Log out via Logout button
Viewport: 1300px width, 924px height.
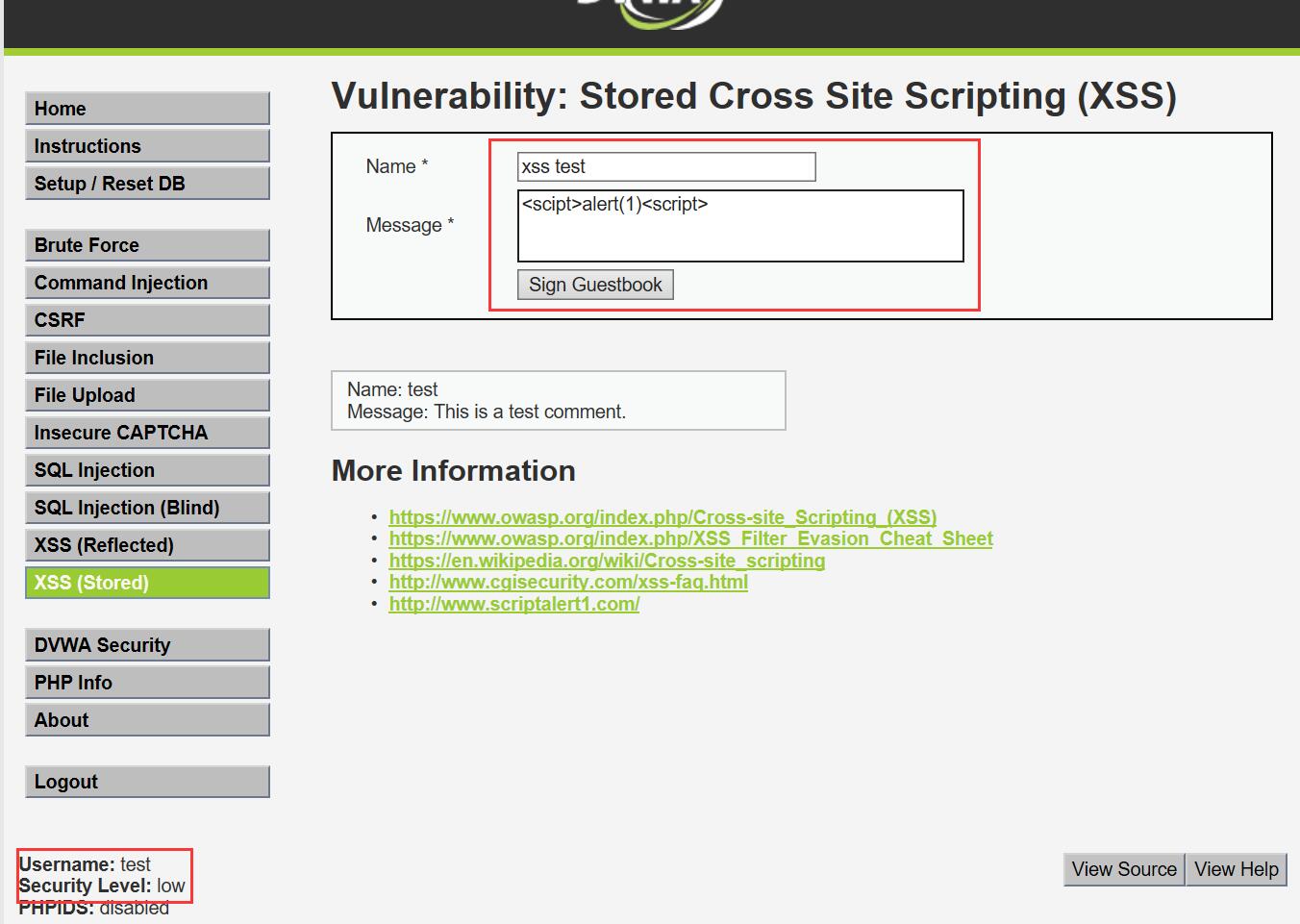click(147, 782)
